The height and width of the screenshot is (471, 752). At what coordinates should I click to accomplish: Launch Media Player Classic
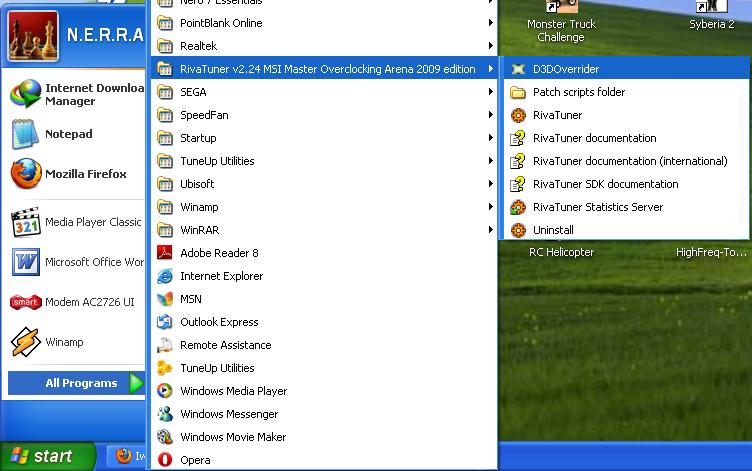pyautogui.click(x=76, y=222)
